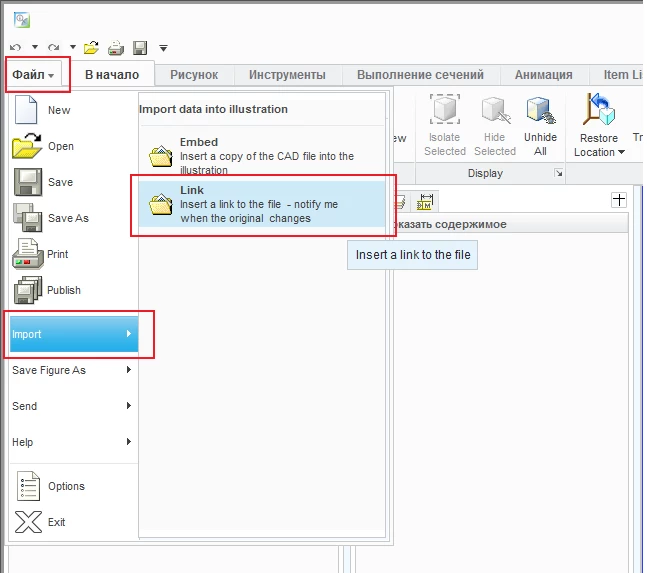Click the application logo icon at top left

(x=21, y=20)
